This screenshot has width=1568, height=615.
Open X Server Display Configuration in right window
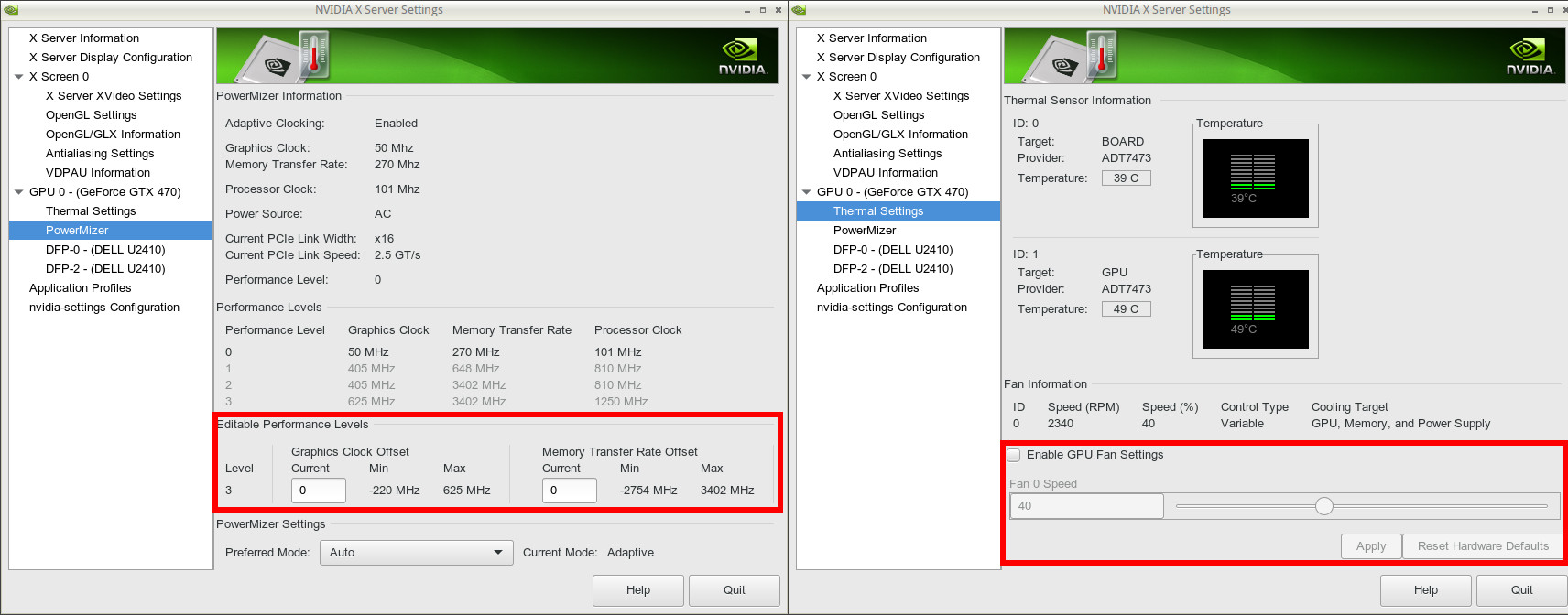pyautogui.click(x=898, y=58)
